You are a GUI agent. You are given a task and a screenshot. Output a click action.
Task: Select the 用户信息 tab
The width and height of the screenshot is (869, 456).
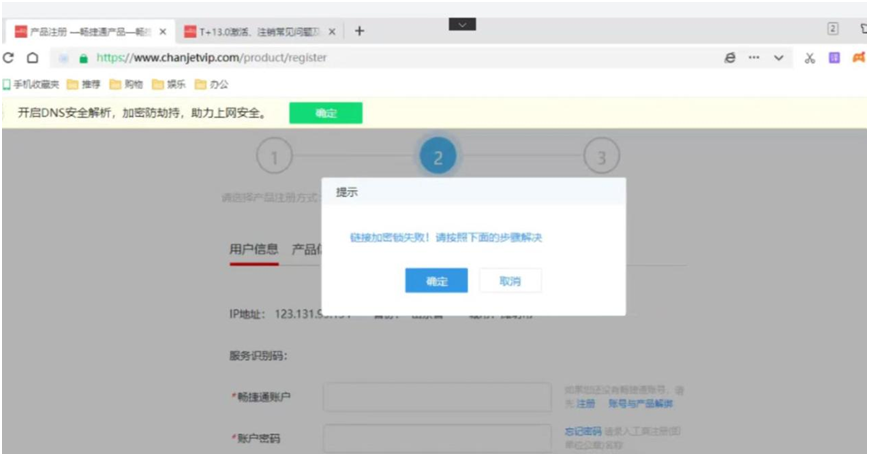[254, 249]
